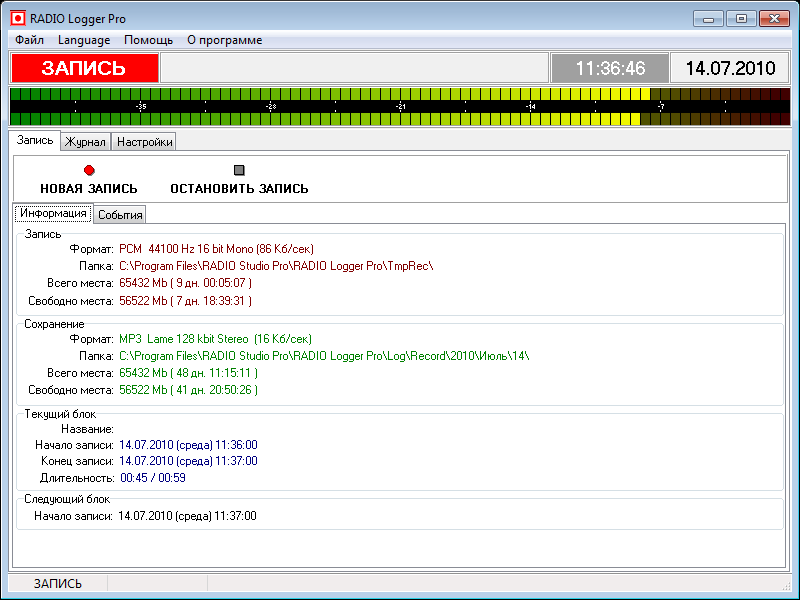Screen dimensions: 800x600
Task: Click the duration value 00:45 / 00:59
Action: coord(153,478)
